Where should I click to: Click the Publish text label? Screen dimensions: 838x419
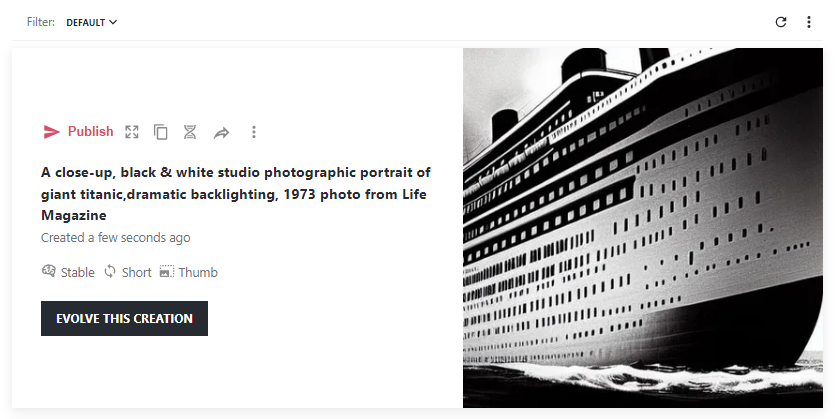click(91, 132)
